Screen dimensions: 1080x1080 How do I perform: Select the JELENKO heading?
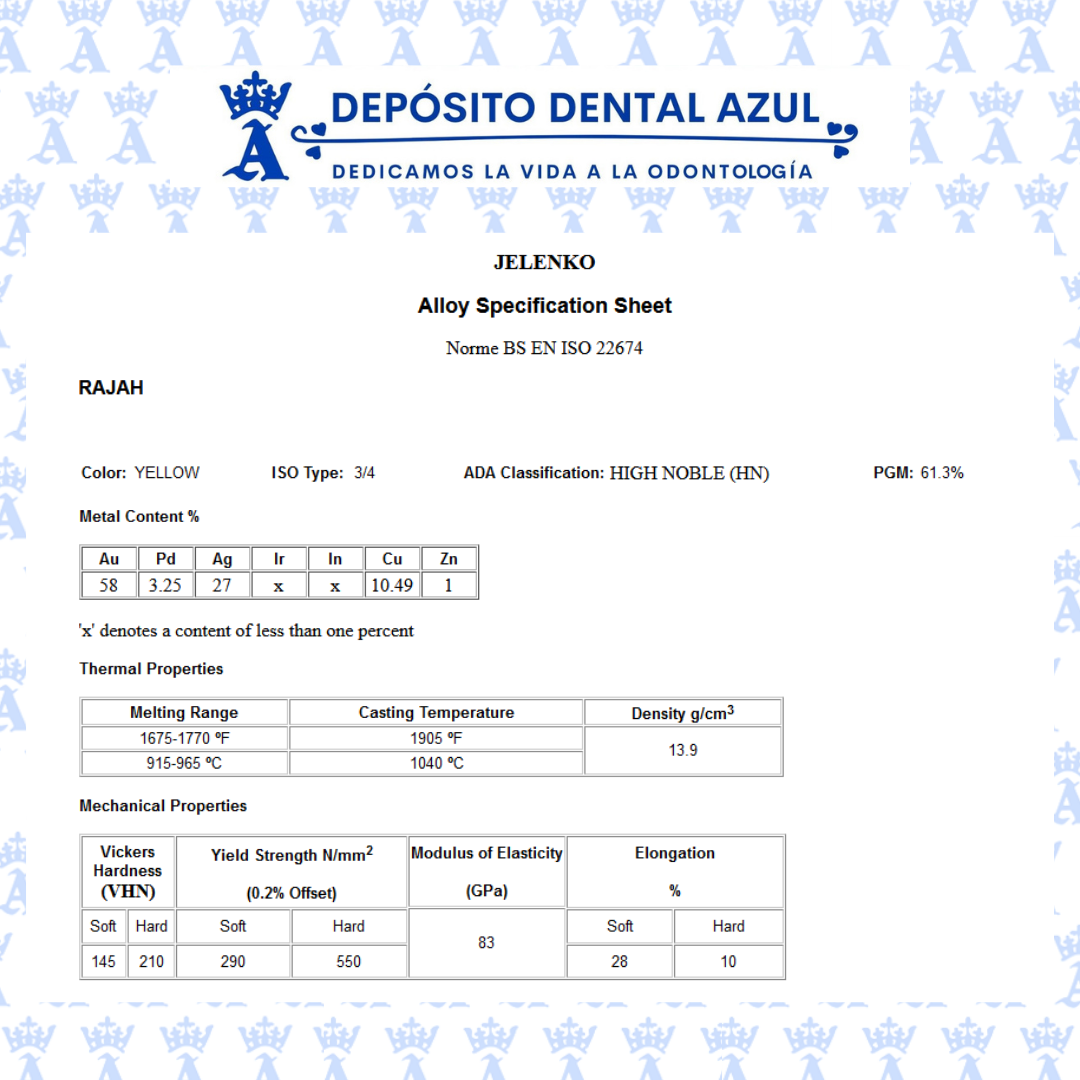[x=544, y=262]
